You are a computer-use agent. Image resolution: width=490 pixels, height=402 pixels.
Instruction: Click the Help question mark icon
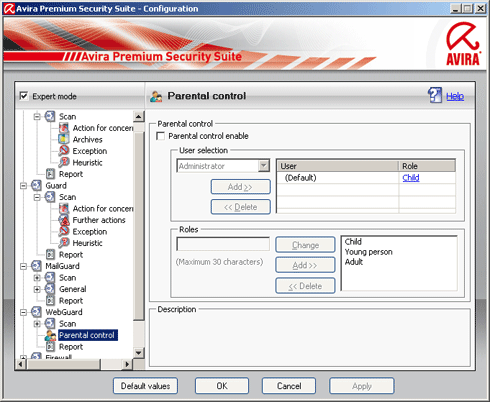click(435, 96)
